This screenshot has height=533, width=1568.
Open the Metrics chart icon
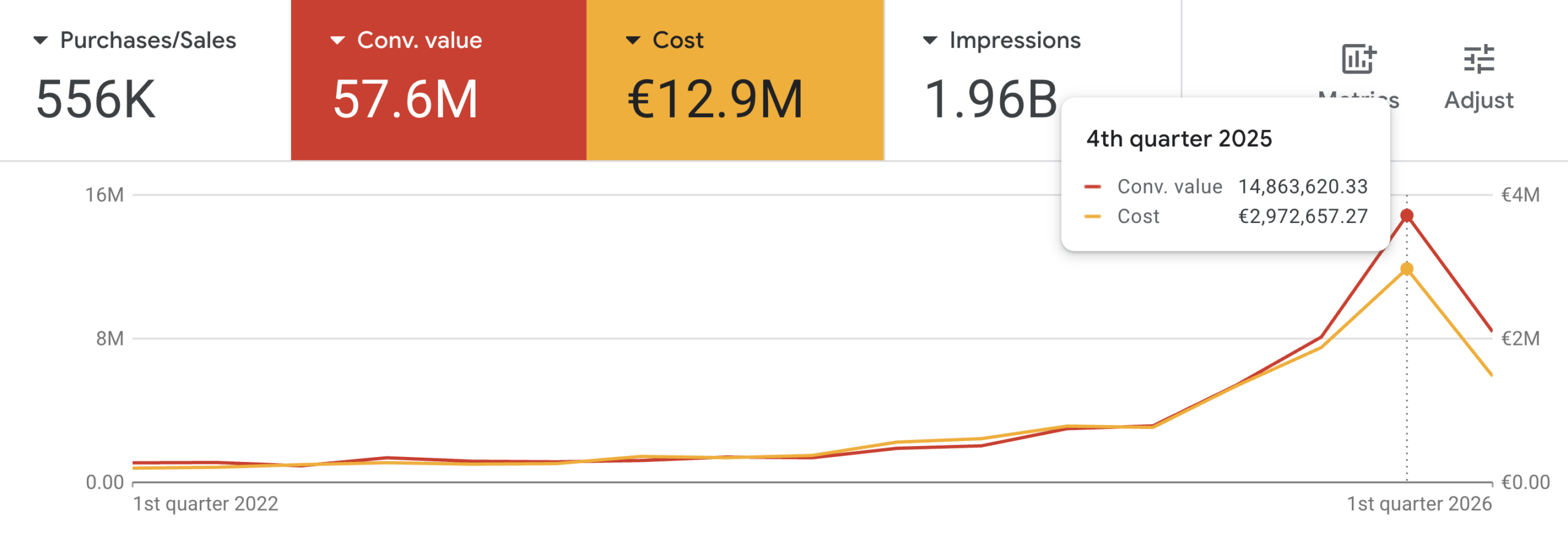point(1359,59)
